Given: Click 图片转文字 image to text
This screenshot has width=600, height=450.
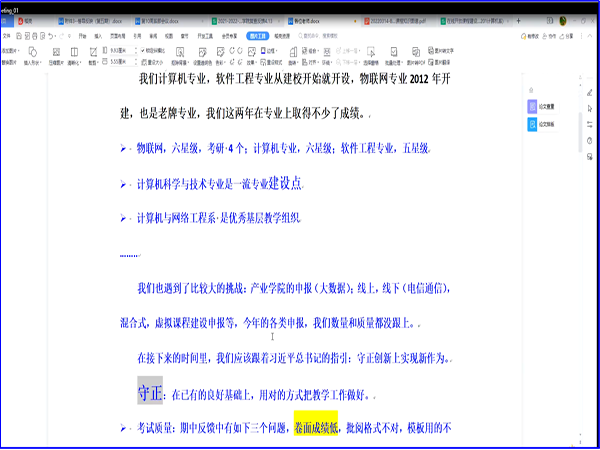Looking at the screenshot, I should pos(441,51).
